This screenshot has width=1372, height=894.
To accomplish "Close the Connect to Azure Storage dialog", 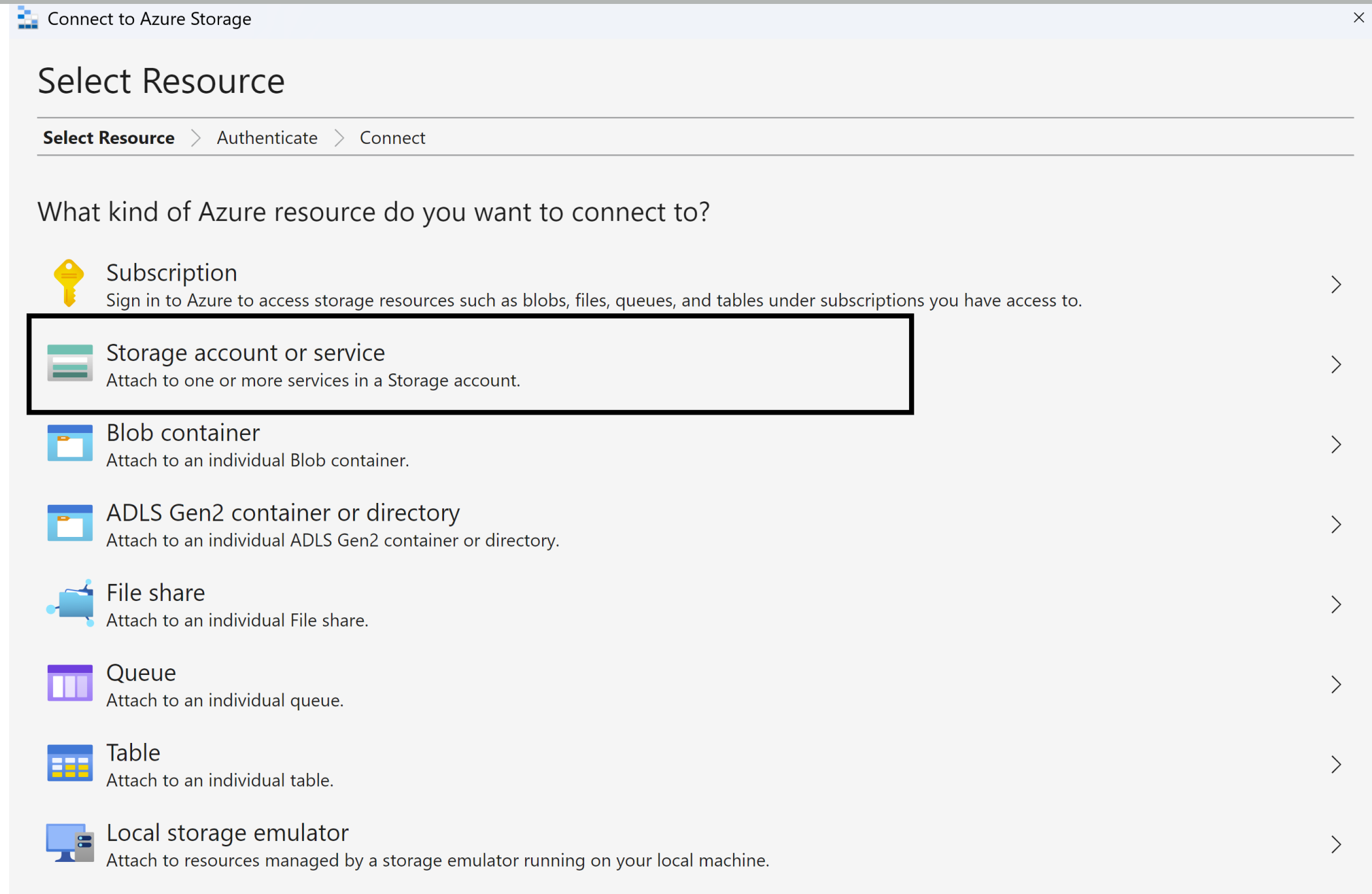I will (1359, 18).
